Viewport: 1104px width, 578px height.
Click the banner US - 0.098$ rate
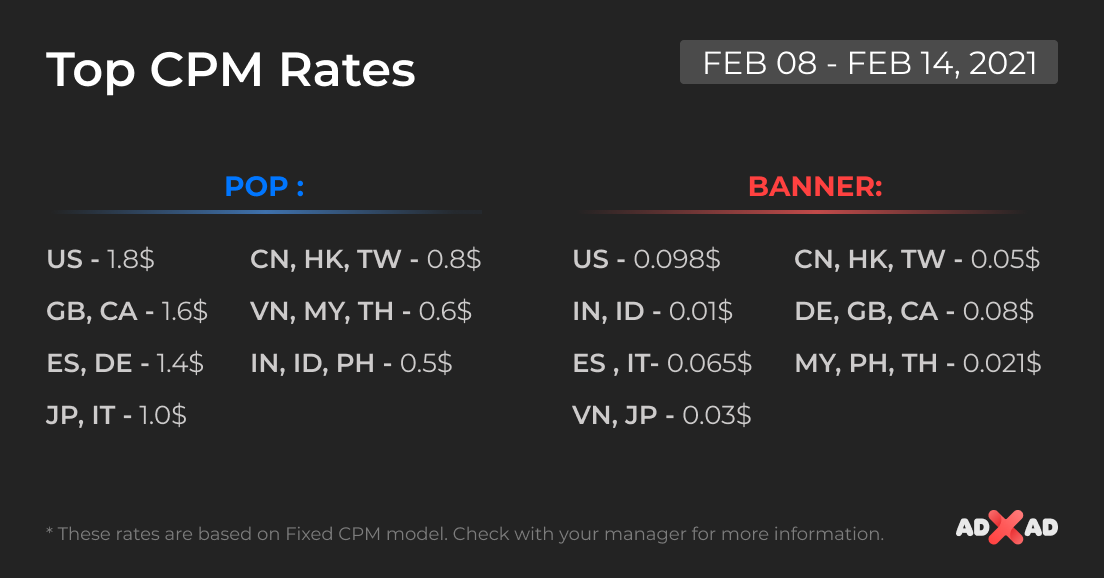pyautogui.click(x=646, y=259)
